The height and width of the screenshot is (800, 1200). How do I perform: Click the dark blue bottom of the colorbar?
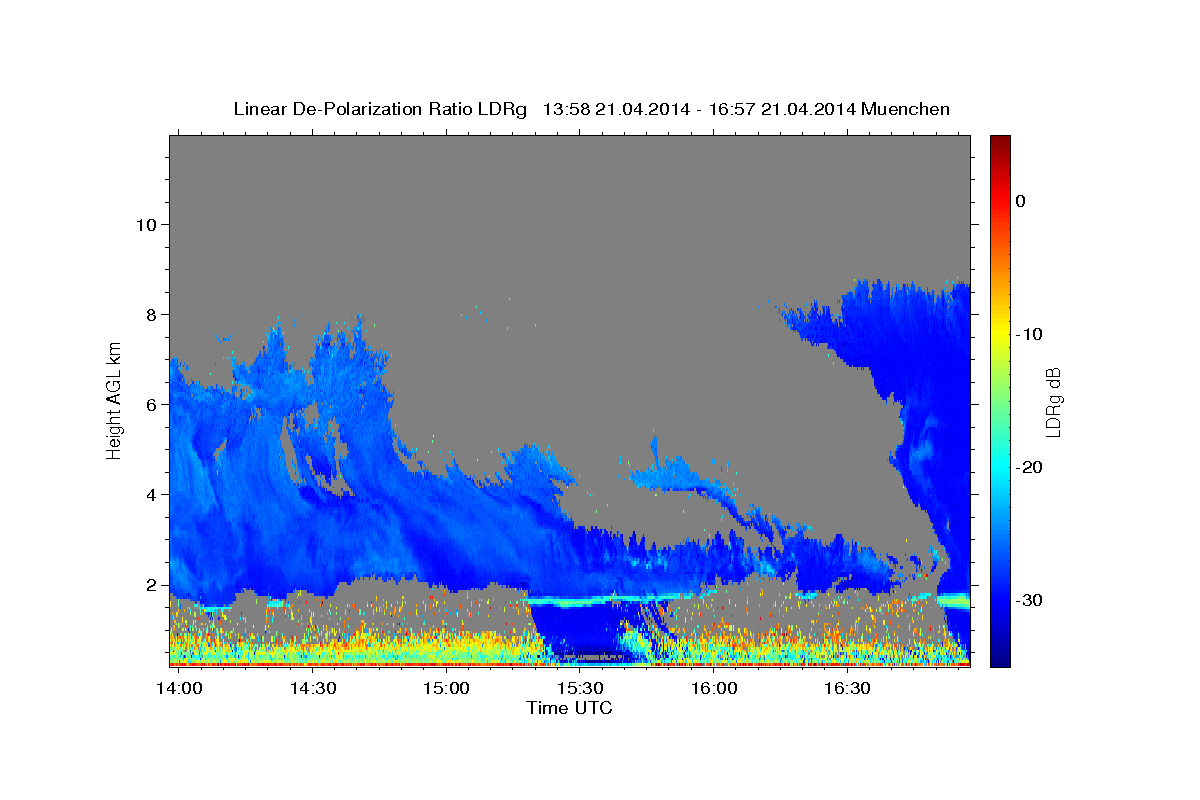pos(1000,656)
